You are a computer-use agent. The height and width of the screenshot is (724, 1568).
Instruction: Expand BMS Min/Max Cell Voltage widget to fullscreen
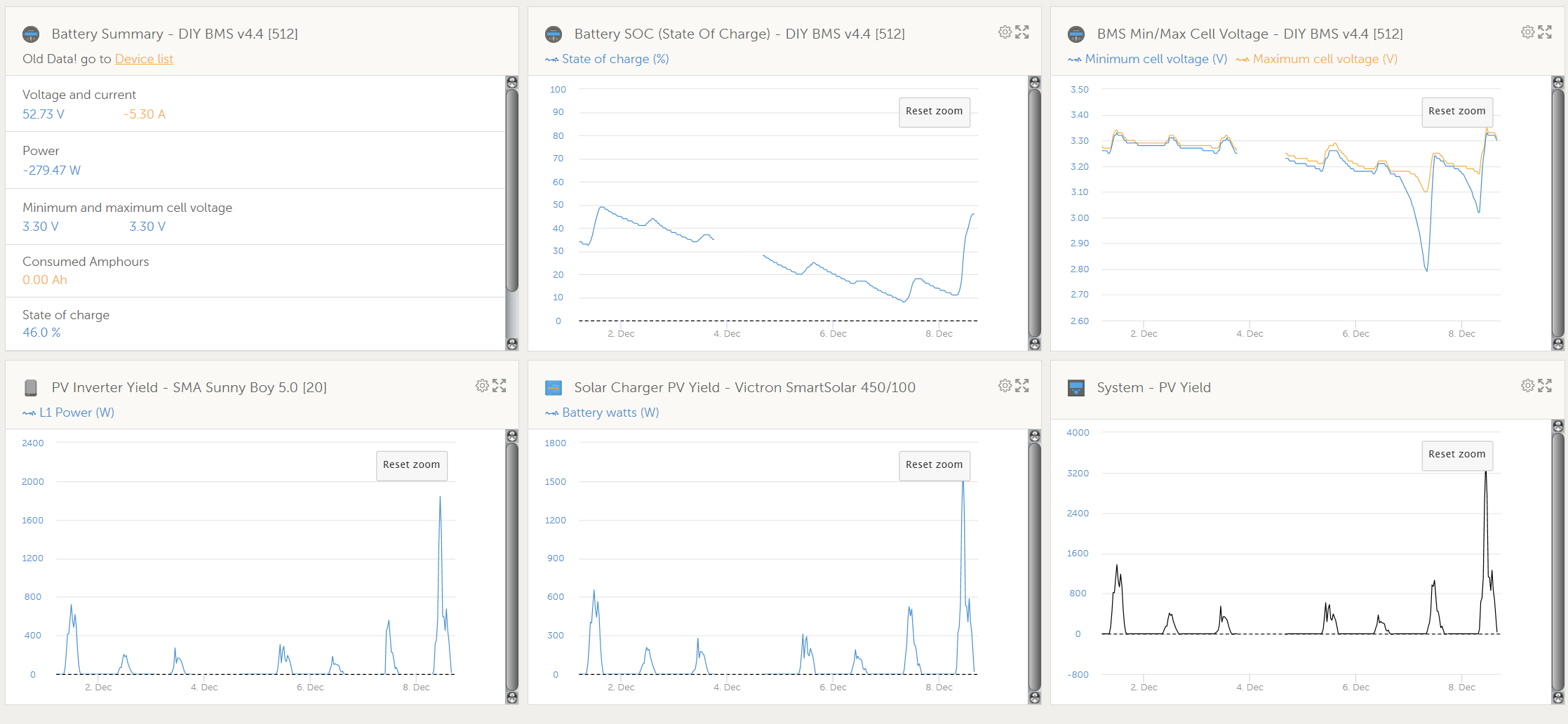(1545, 32)
